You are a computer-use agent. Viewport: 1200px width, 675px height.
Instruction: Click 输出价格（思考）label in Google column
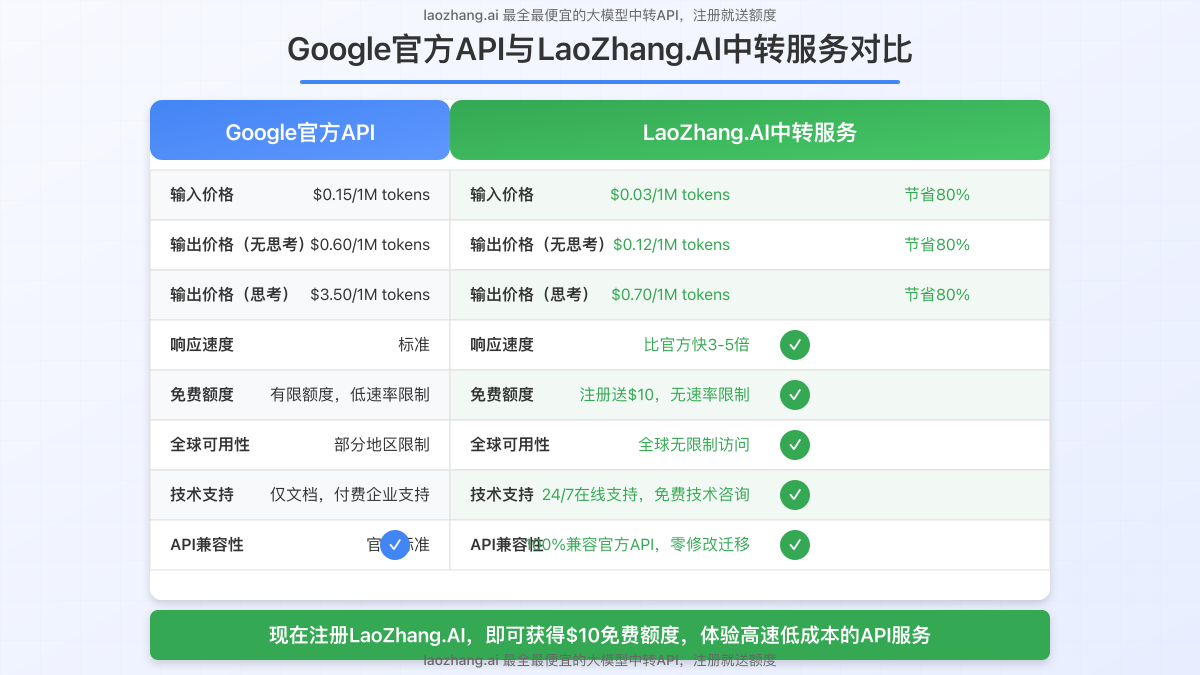click(x=231, y=295)
